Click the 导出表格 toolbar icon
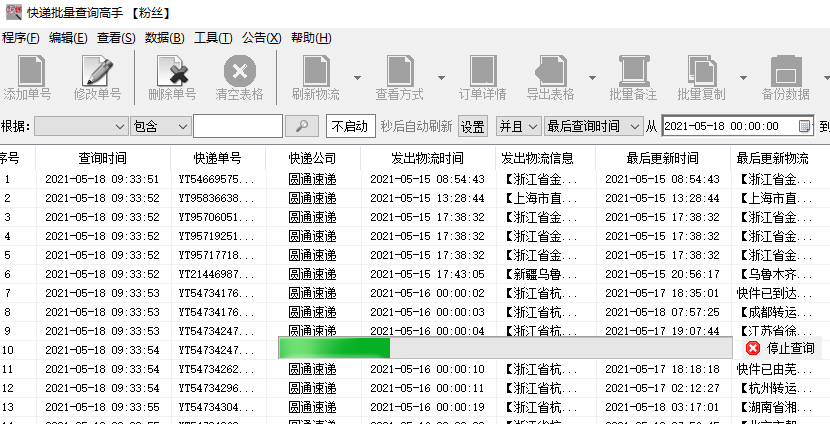The image size is (830, 424). [x=551, y=70]
